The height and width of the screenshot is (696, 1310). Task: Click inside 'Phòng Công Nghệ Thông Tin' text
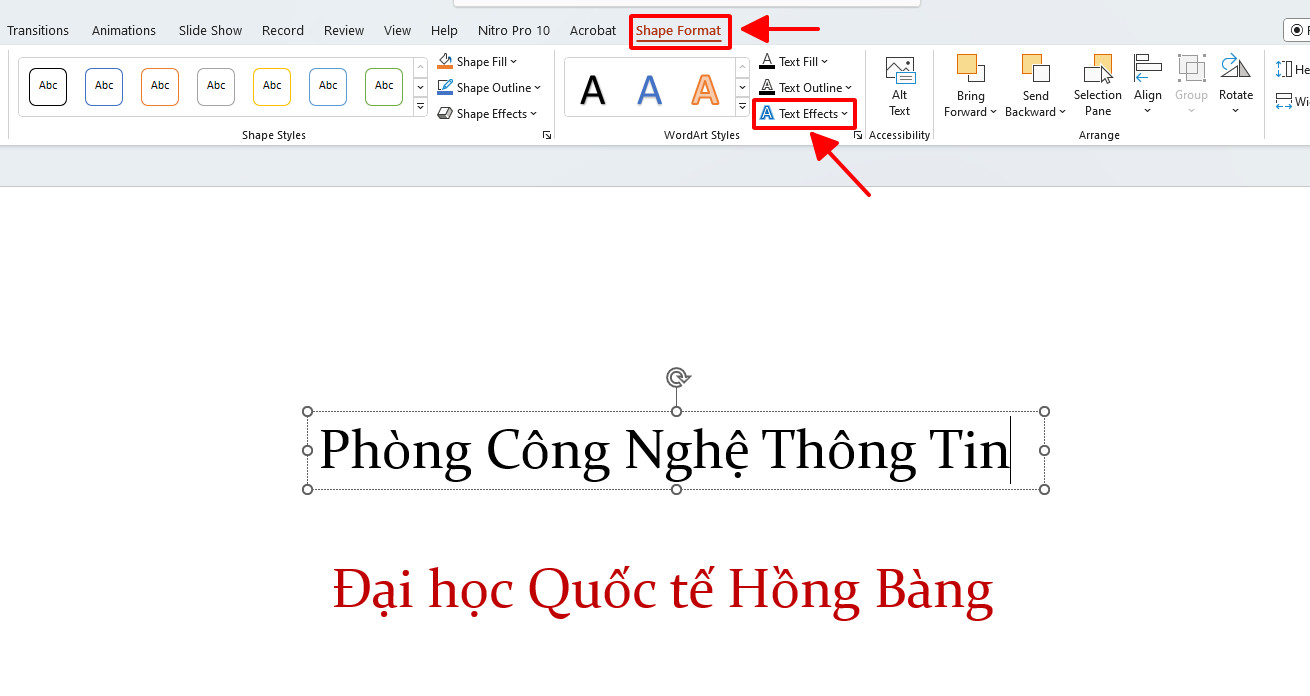[664, 450]
